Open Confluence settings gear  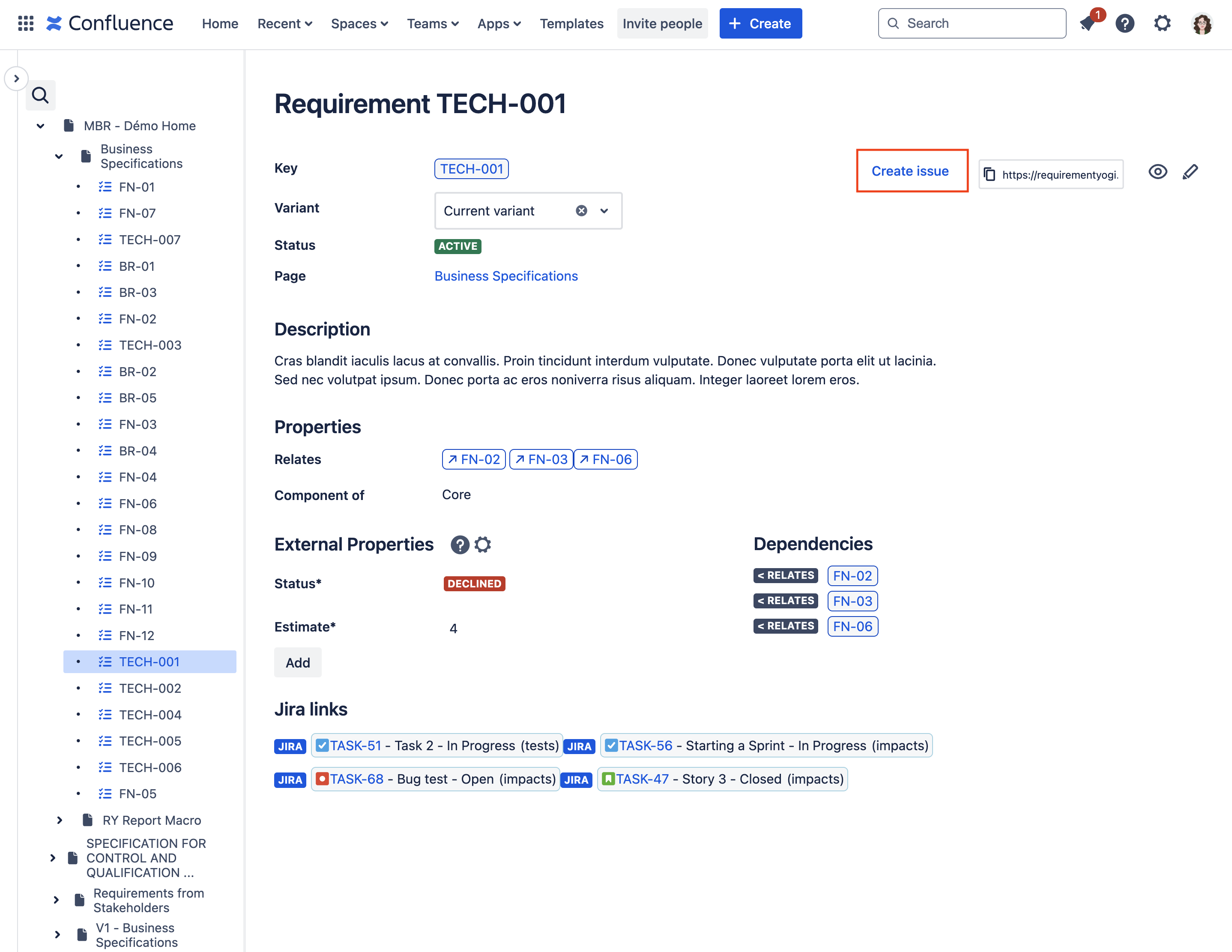click(1162, 23)
